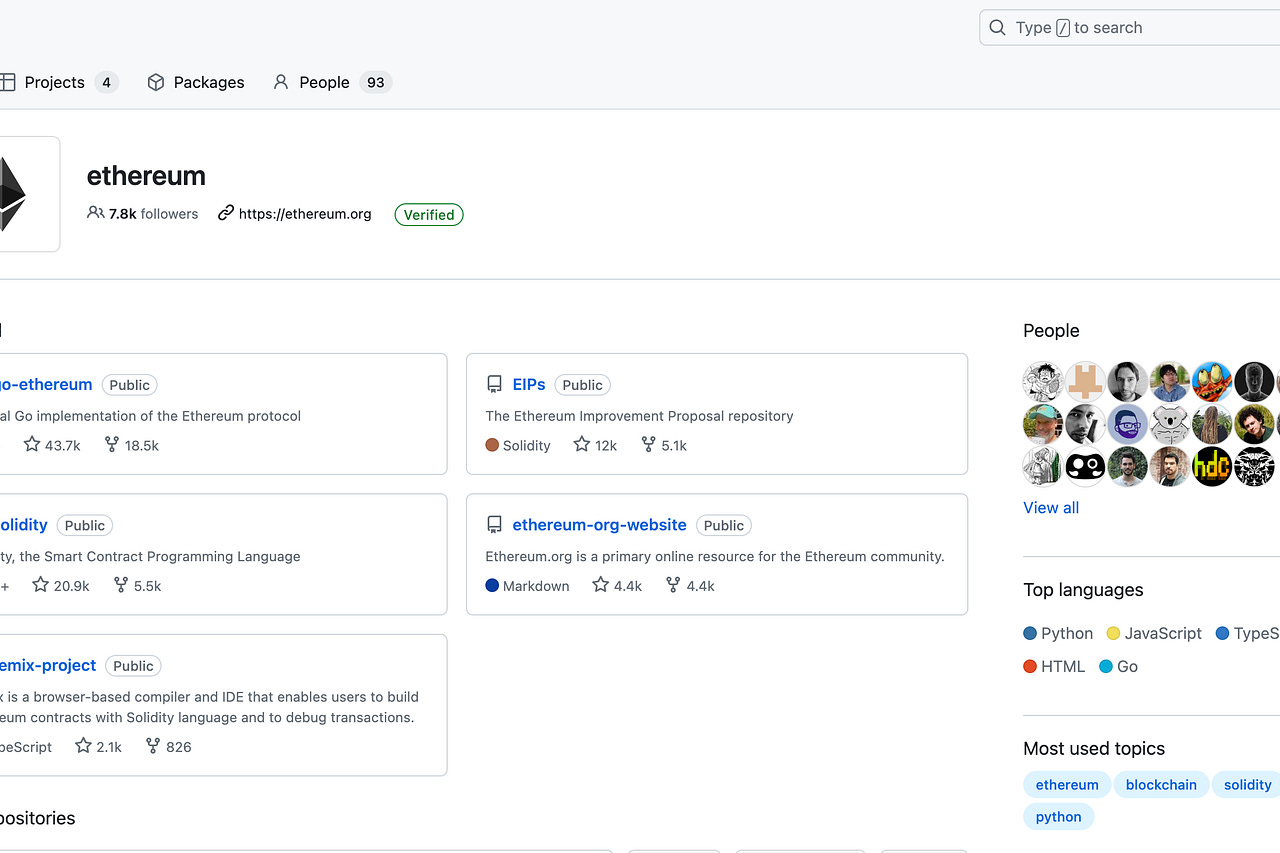Click the Verified badge
Image resolution: width=1280 pixels, height=853 pixels.
tap(429, 215)
